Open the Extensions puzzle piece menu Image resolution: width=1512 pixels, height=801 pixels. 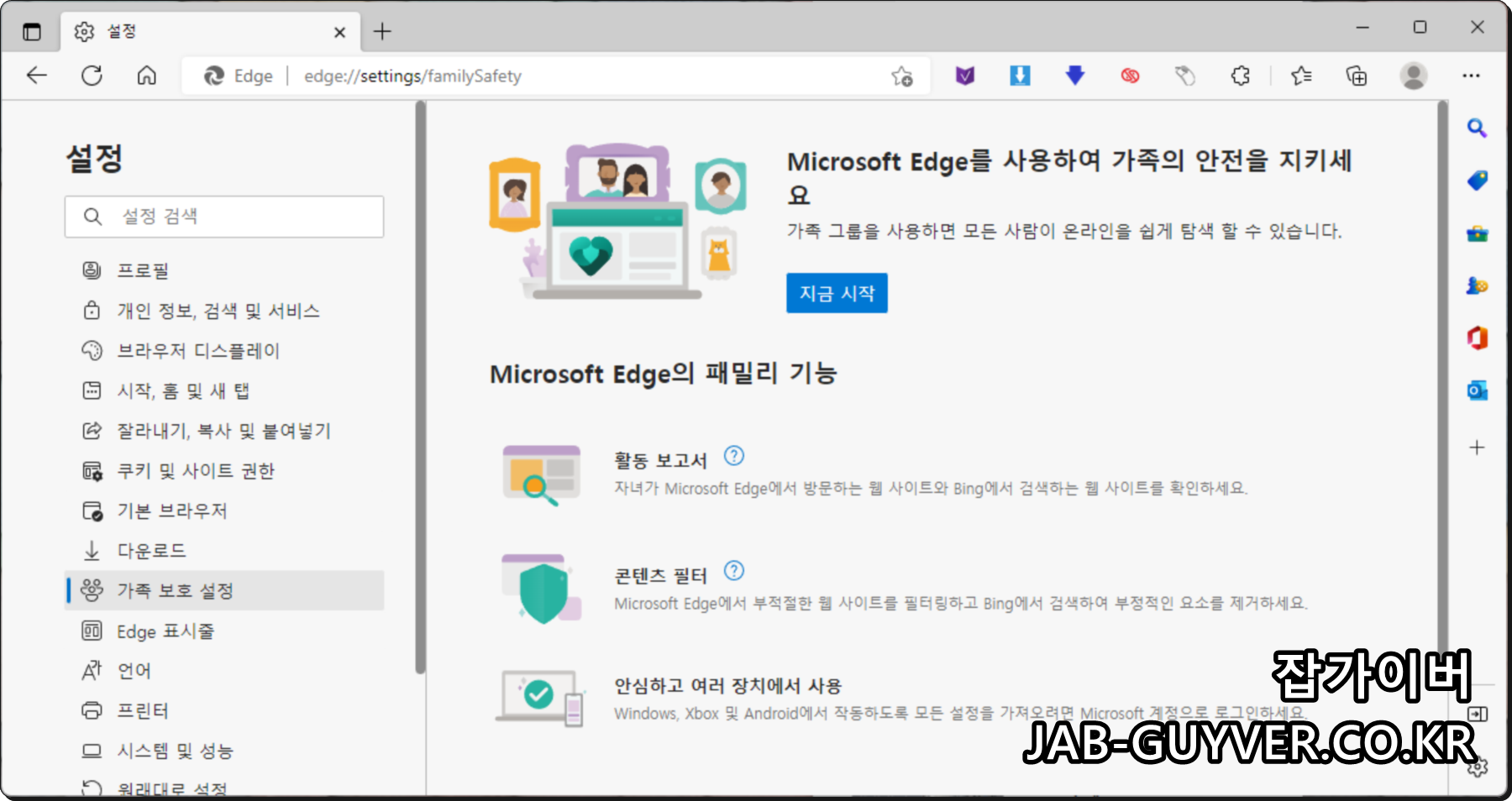(x=1241, y=76)
